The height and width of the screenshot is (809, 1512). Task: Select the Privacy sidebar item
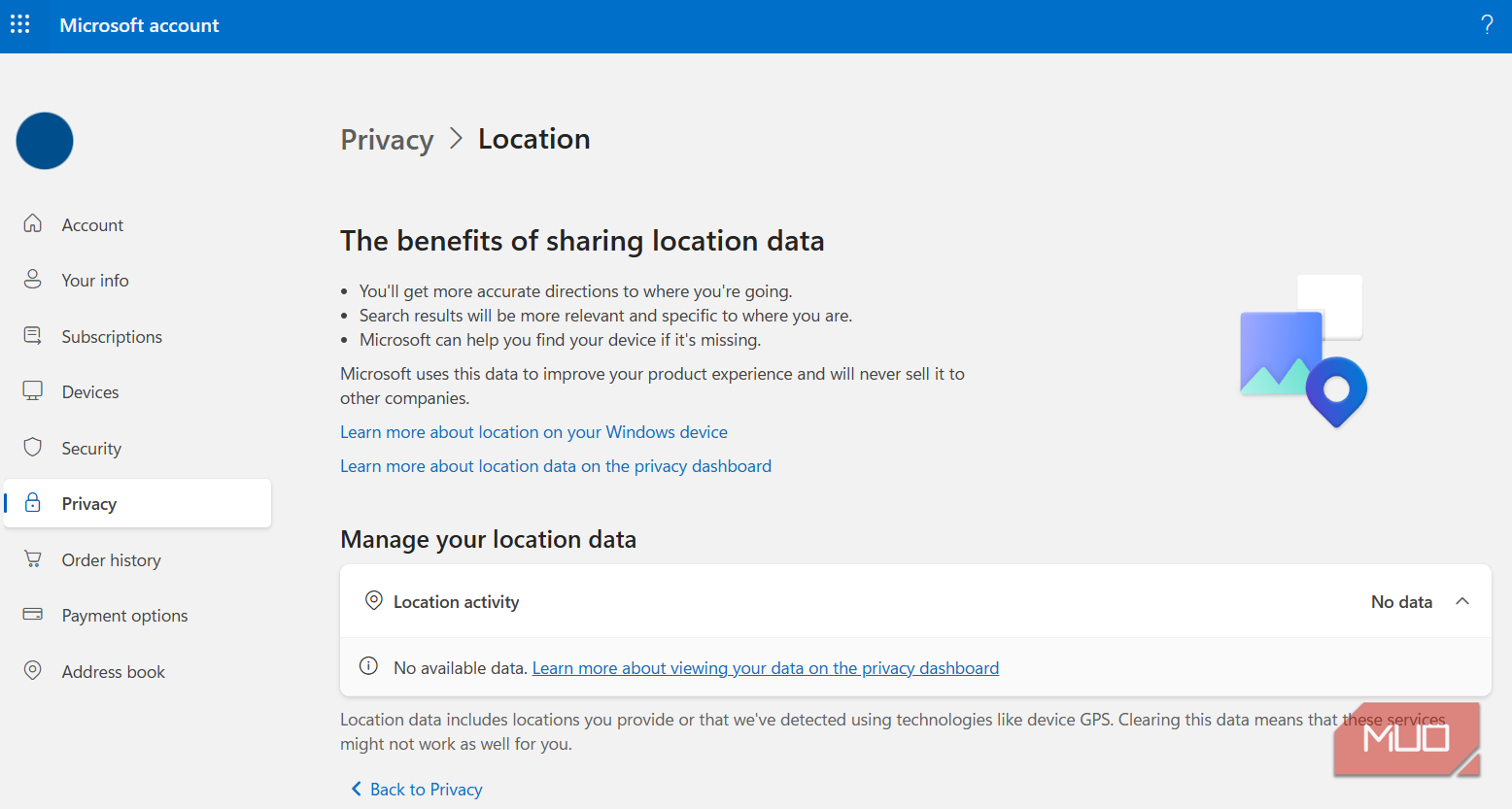138,503
